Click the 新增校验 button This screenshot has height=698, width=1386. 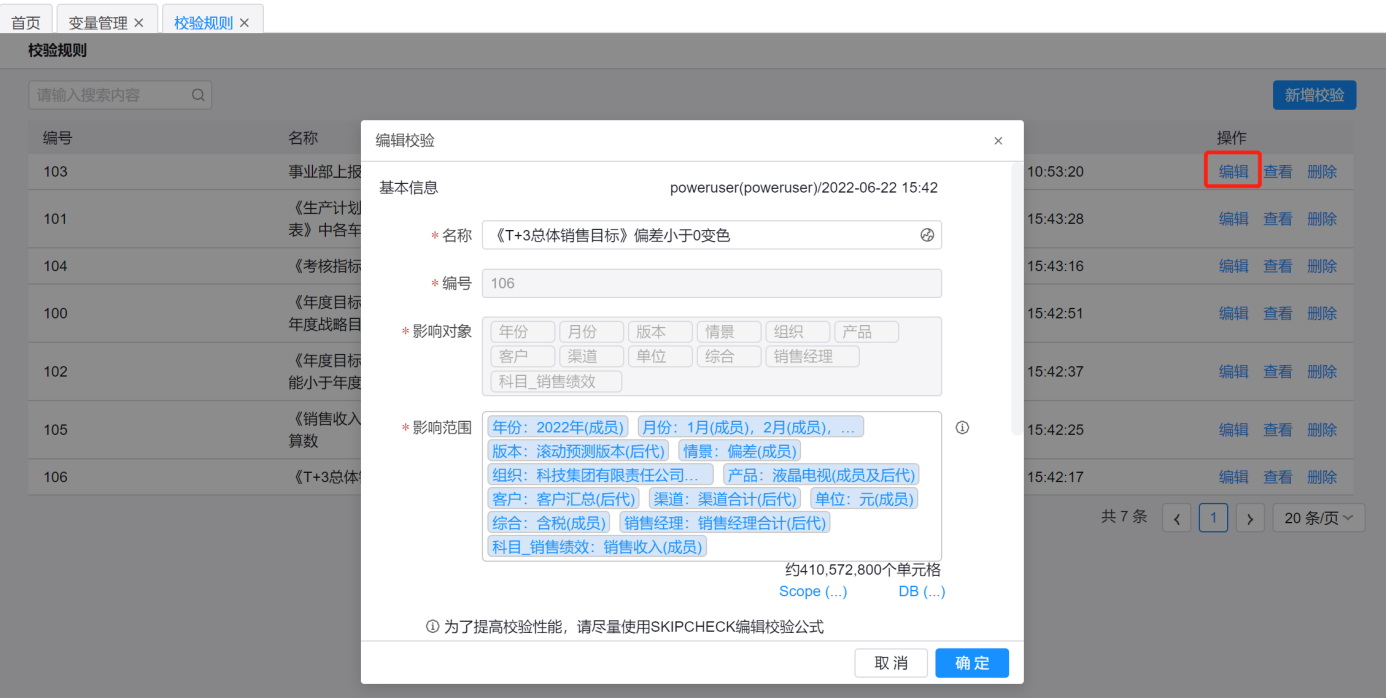point(1314,95)
